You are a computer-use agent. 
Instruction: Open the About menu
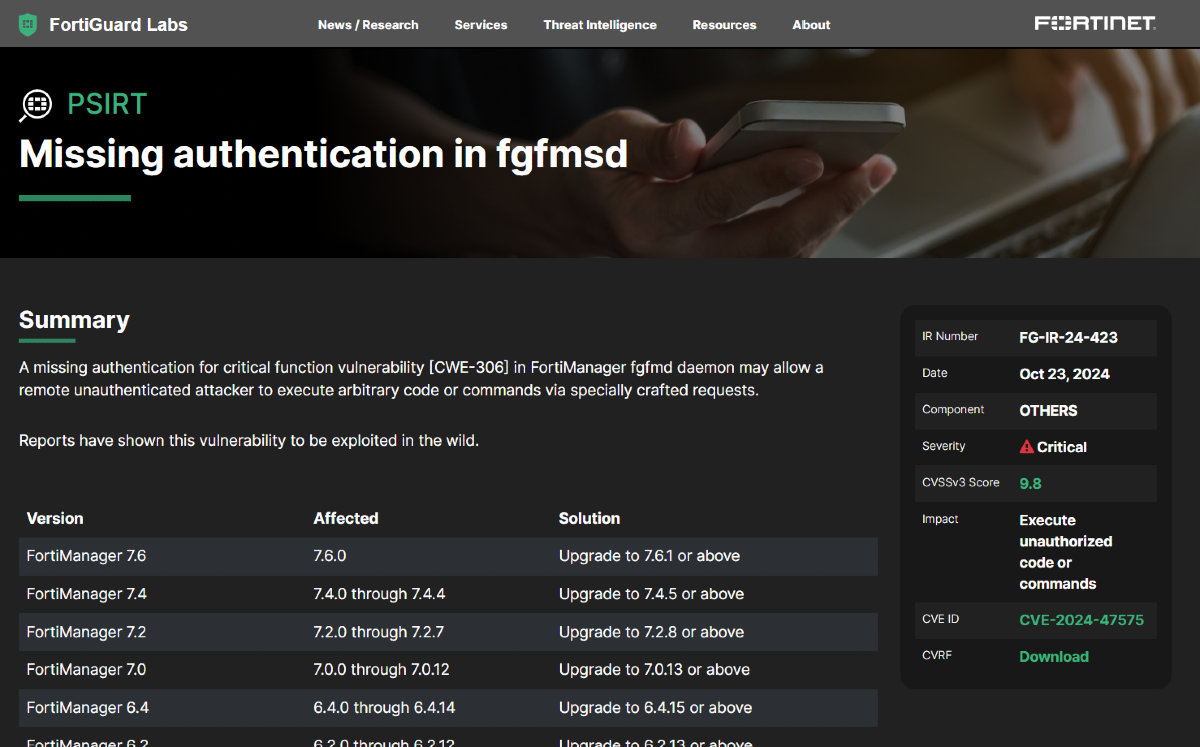click(x=811, y=25)
